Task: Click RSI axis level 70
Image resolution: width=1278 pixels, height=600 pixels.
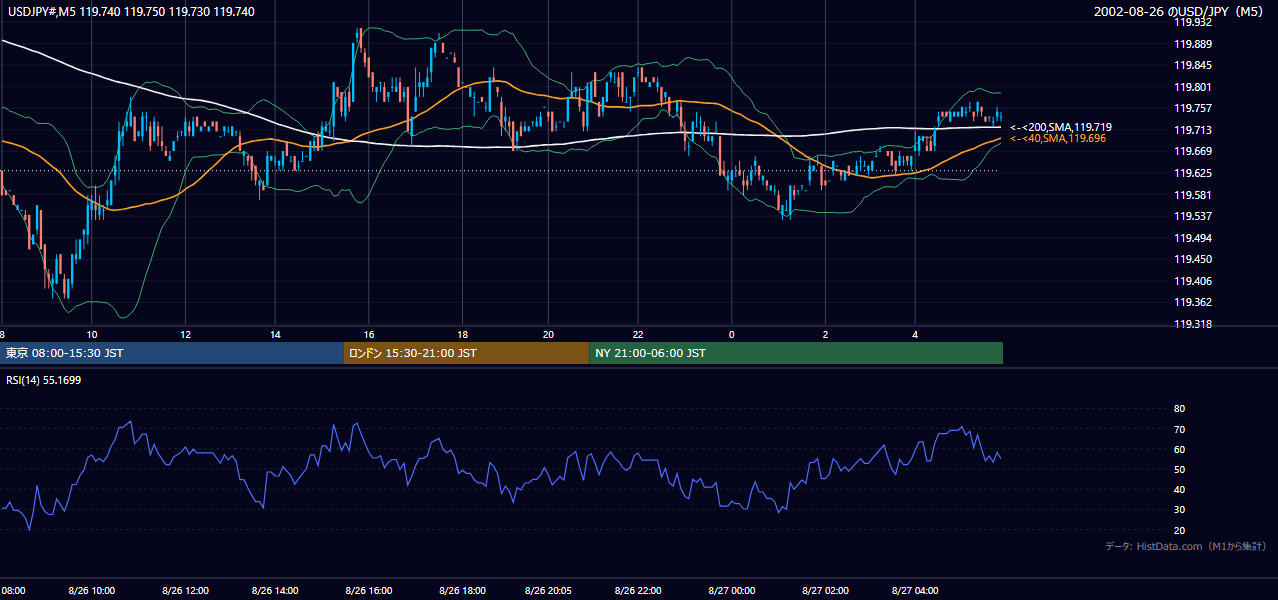Action: coord(1179,429)
